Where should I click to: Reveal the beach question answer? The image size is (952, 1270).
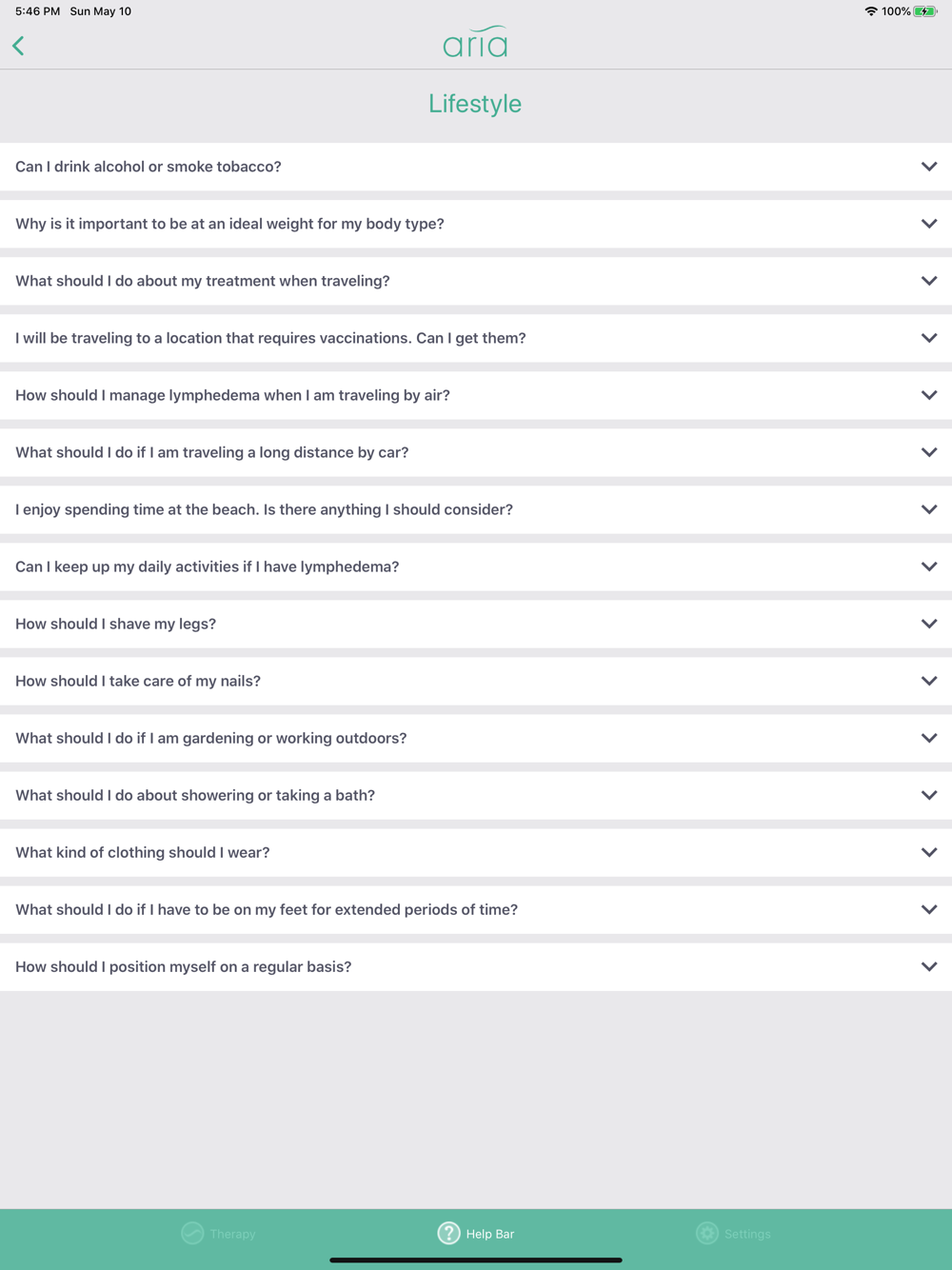pyautogui.click(x=475, y=509)
